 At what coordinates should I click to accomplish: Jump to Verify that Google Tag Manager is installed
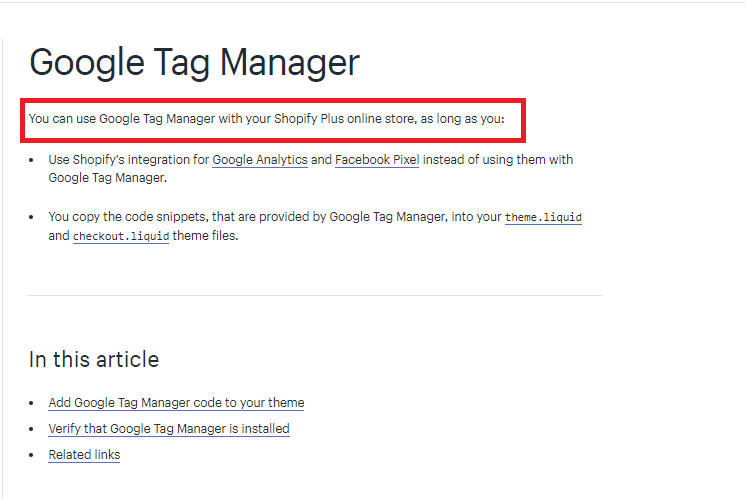coord(169,429)
